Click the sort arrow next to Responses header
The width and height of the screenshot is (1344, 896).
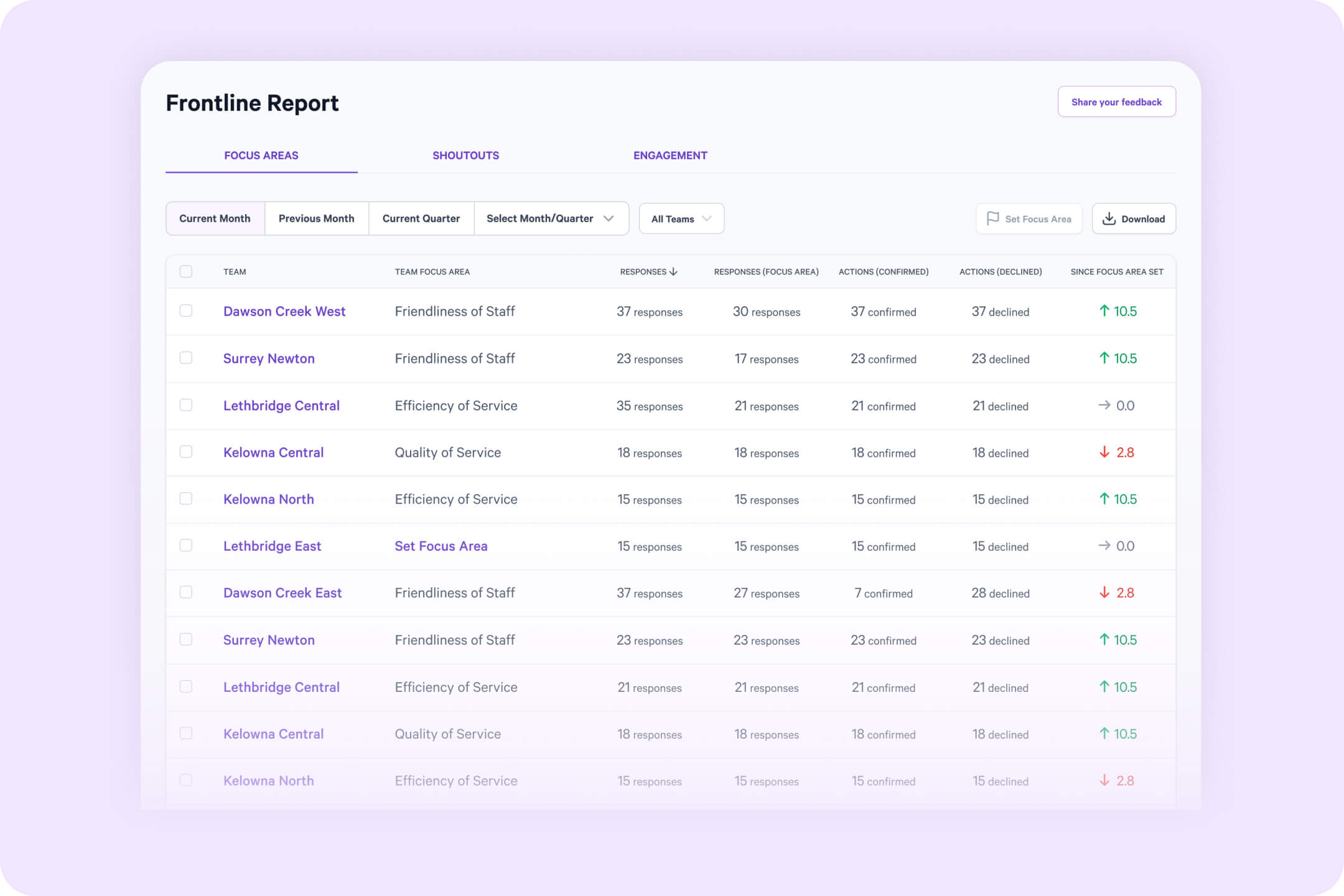[x=673, y=272]
